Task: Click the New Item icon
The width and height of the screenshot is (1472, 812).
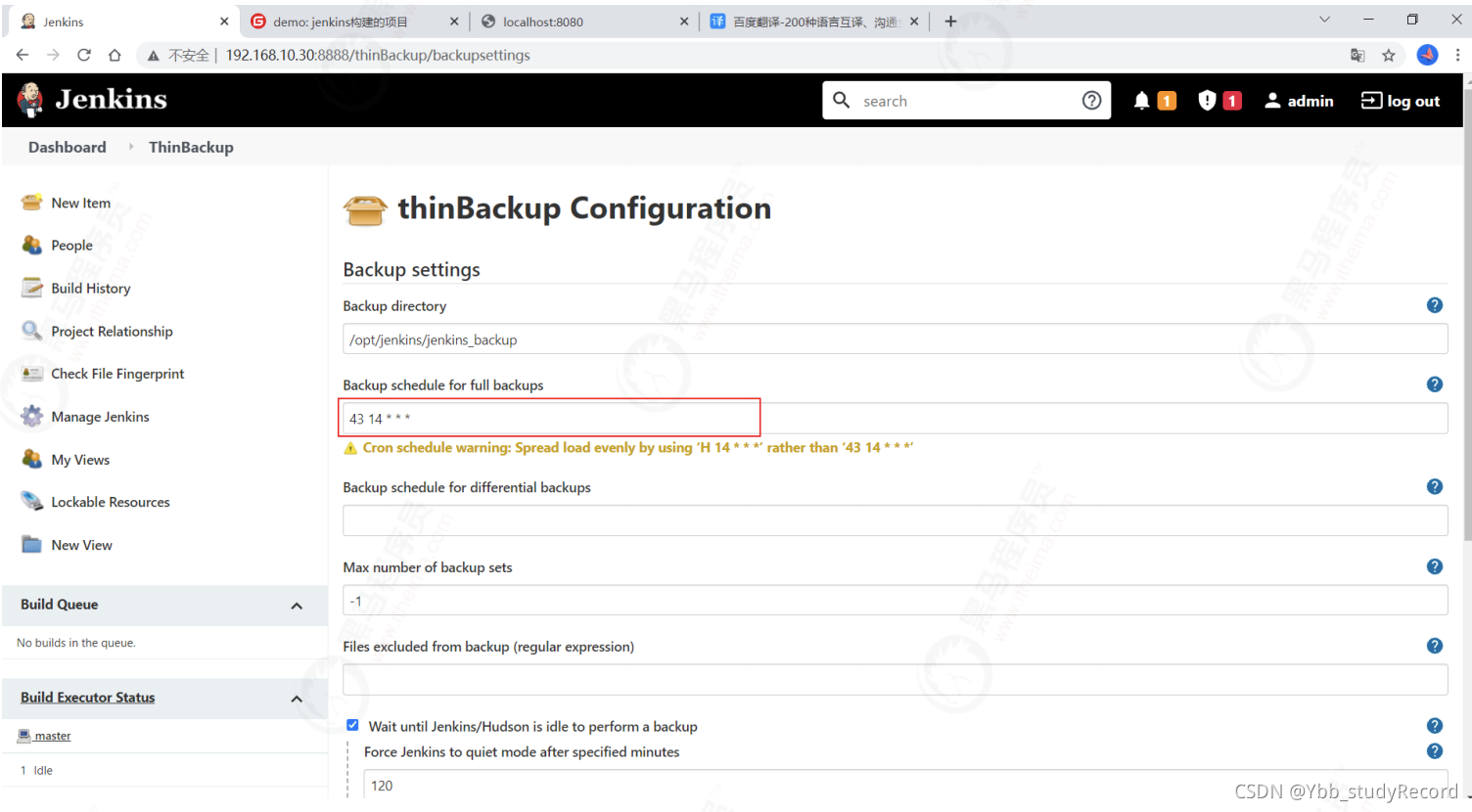Action: click(32, 203)
